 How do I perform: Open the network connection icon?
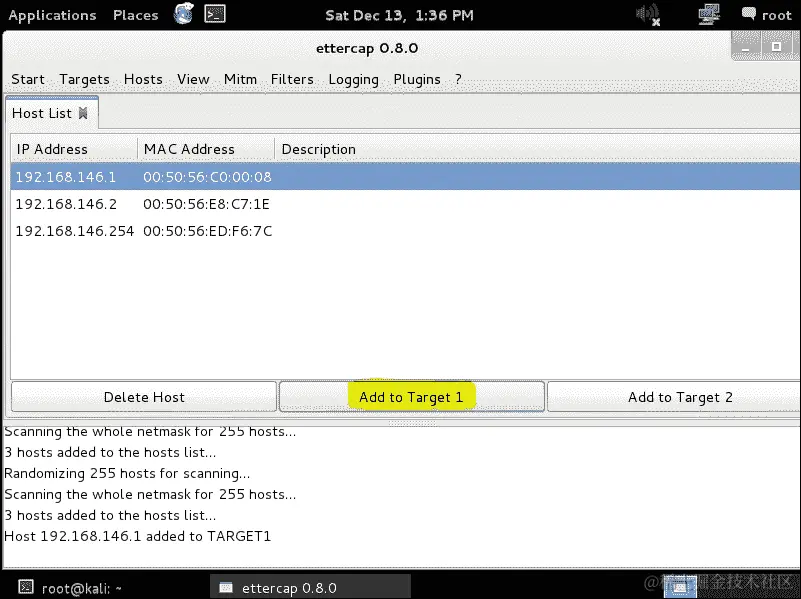tap(709, 14)
